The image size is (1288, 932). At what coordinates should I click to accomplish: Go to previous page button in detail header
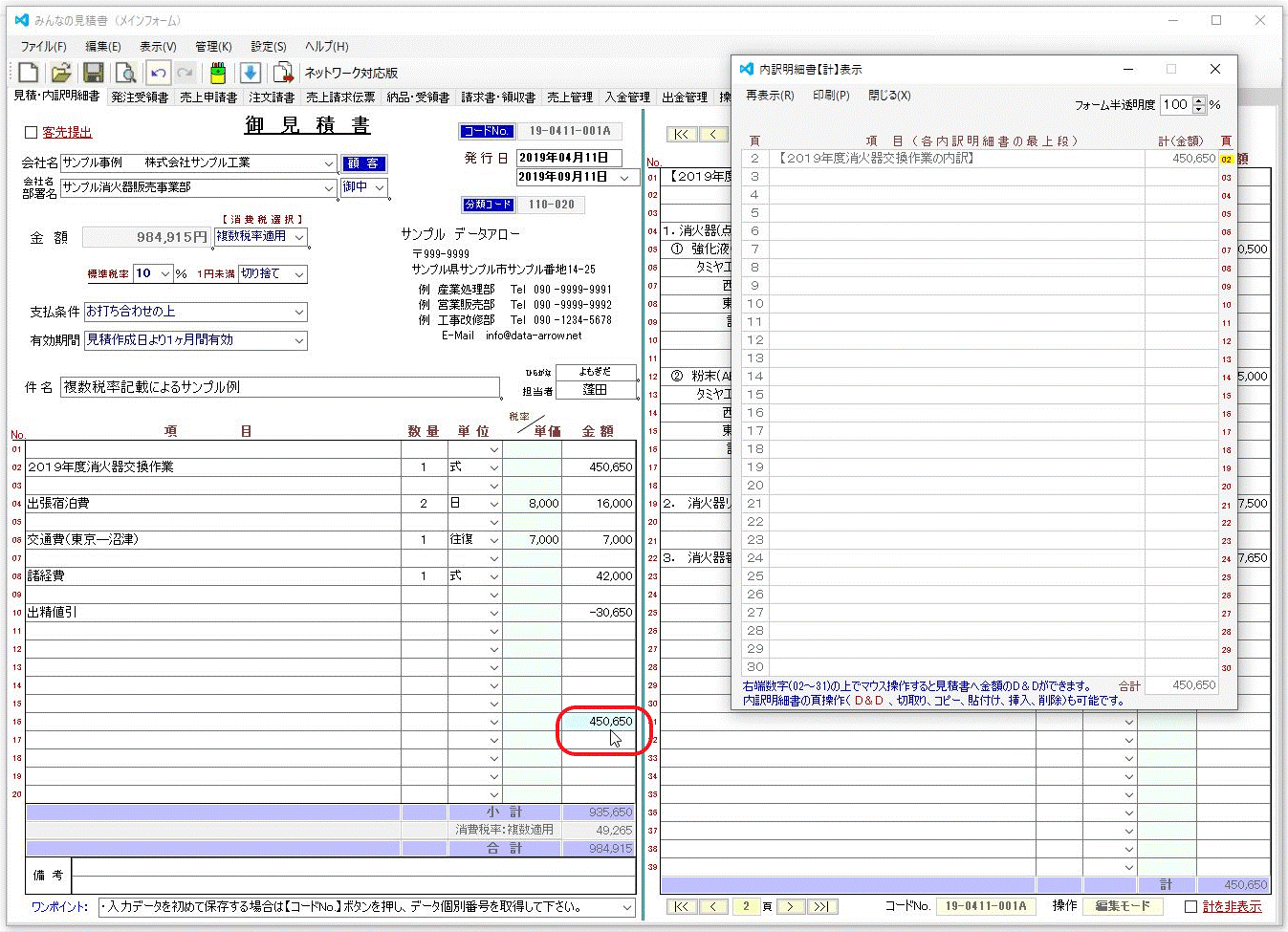[713, 134]
